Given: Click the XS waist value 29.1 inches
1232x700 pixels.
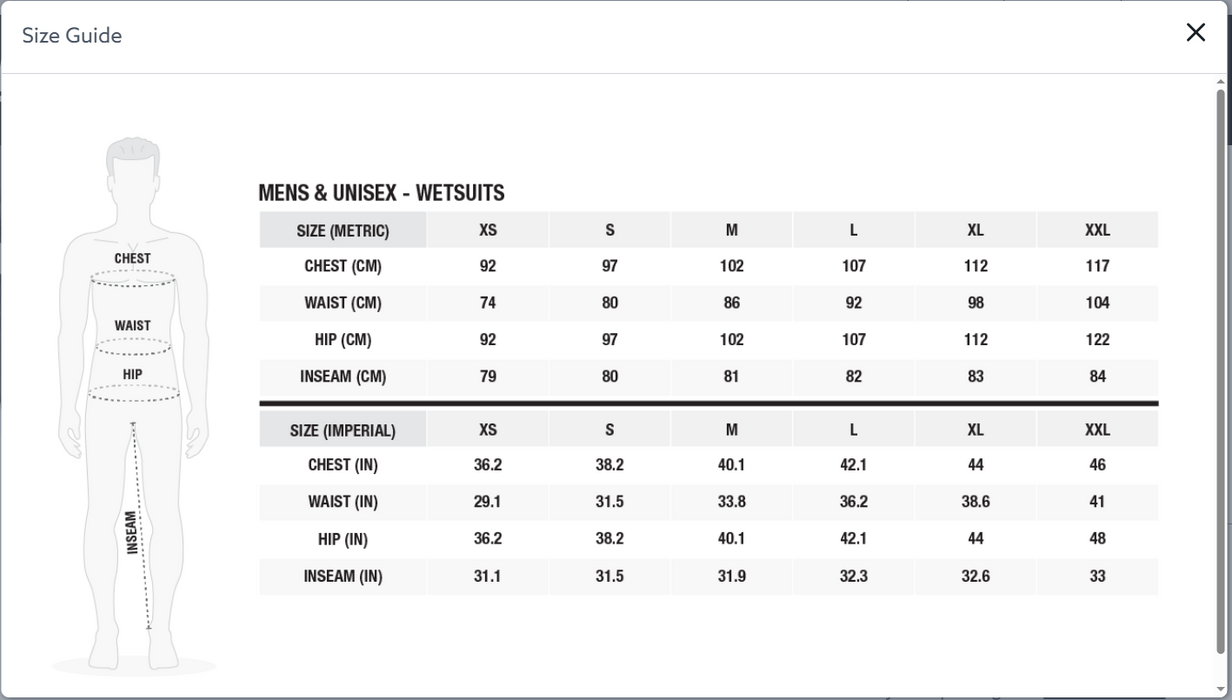Looking at the screenshot, I should pos(487,502).
